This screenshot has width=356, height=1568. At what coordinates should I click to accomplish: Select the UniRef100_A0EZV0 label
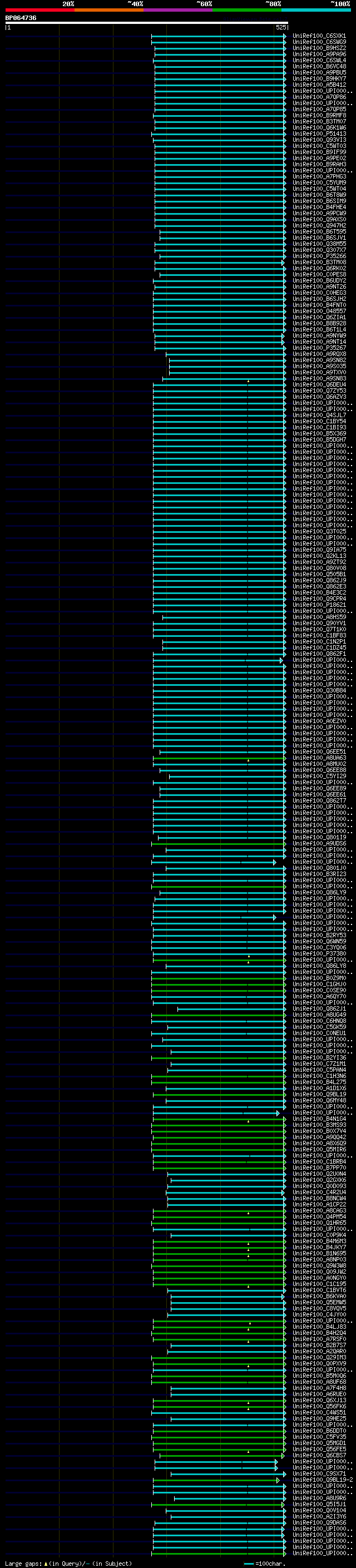(x=319, y=721)
